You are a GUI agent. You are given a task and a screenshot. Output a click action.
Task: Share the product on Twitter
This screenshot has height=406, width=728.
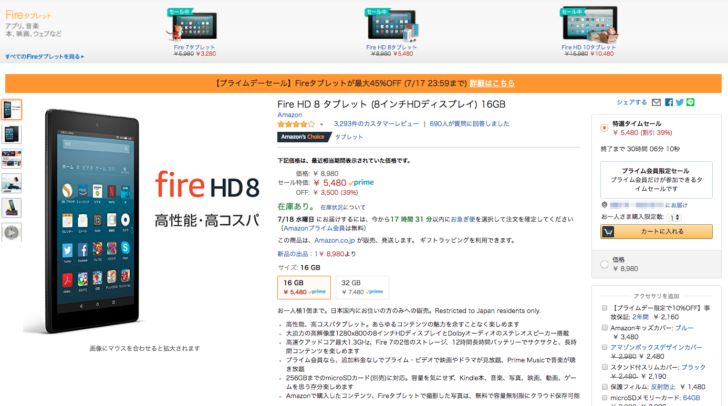(x=680, y=102)
